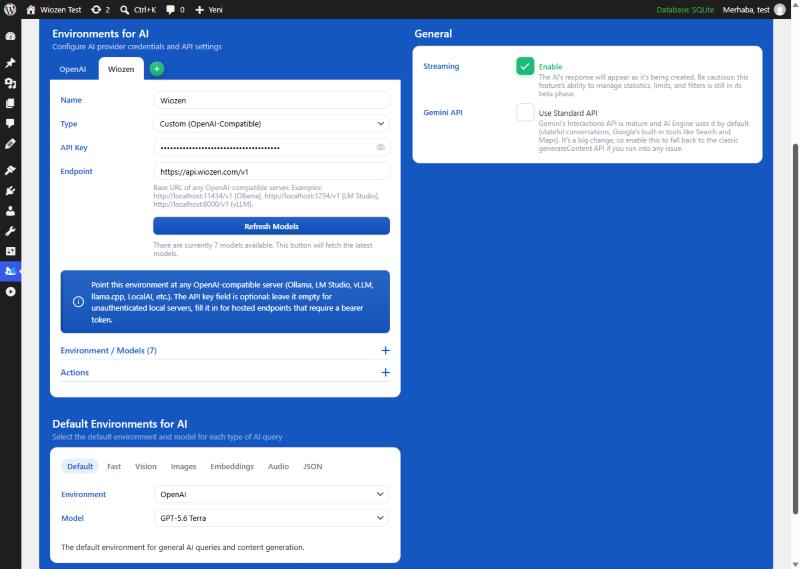Open the Settings sidebar icon

tap(10, 251)
